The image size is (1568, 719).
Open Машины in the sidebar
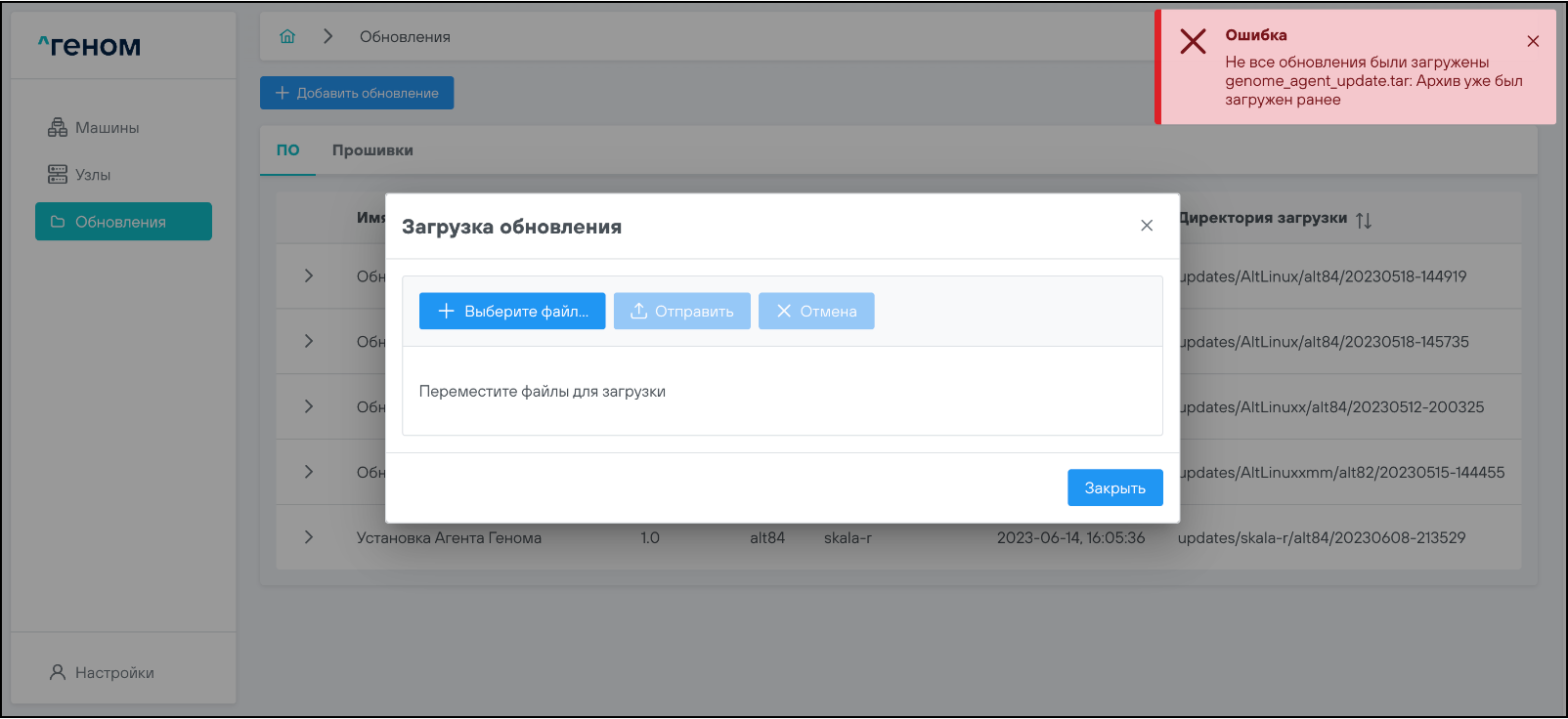pos(94,128)
